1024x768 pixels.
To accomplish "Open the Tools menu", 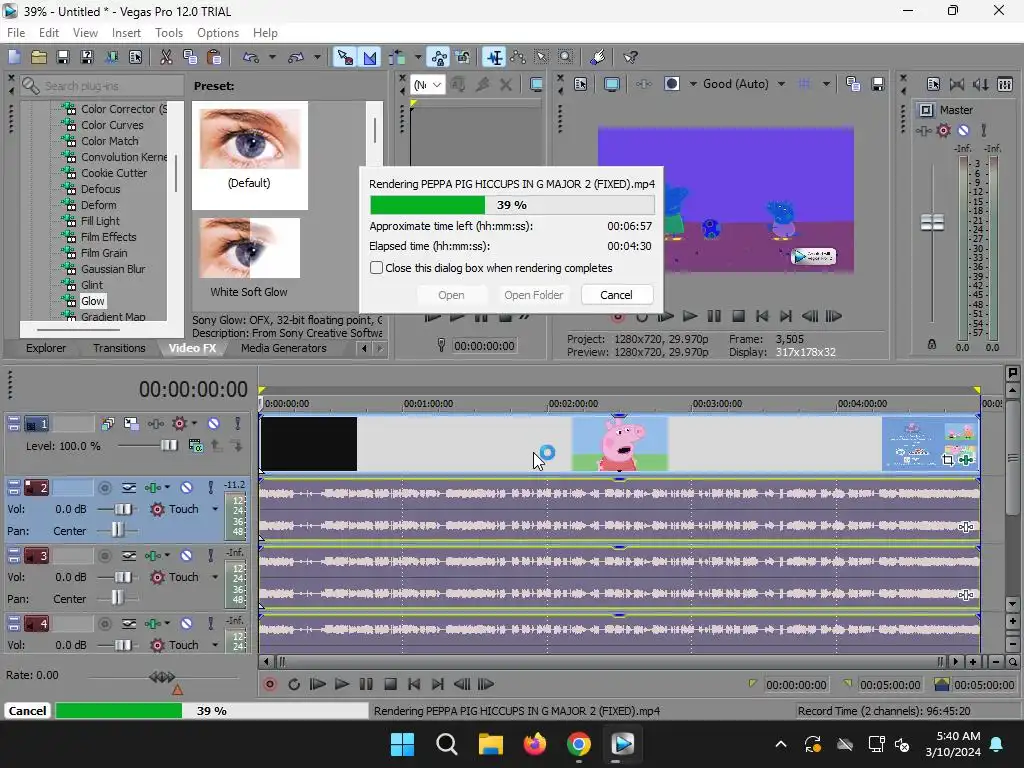I will 168,33.
